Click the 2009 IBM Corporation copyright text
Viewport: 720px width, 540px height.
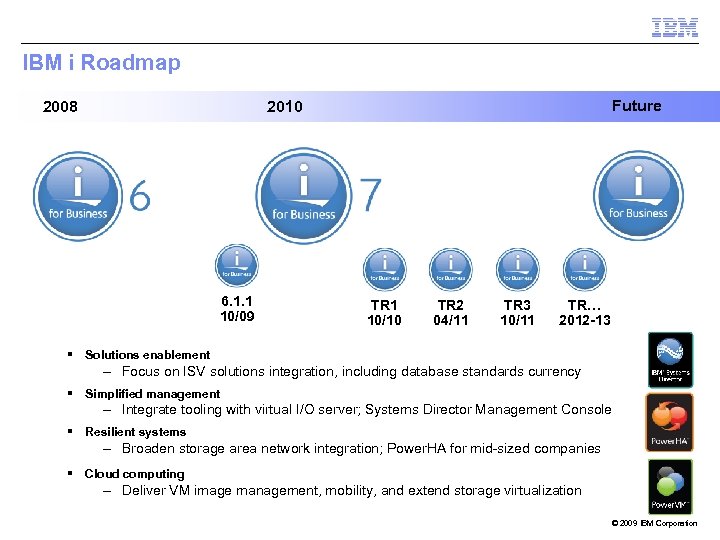point(654,523)
